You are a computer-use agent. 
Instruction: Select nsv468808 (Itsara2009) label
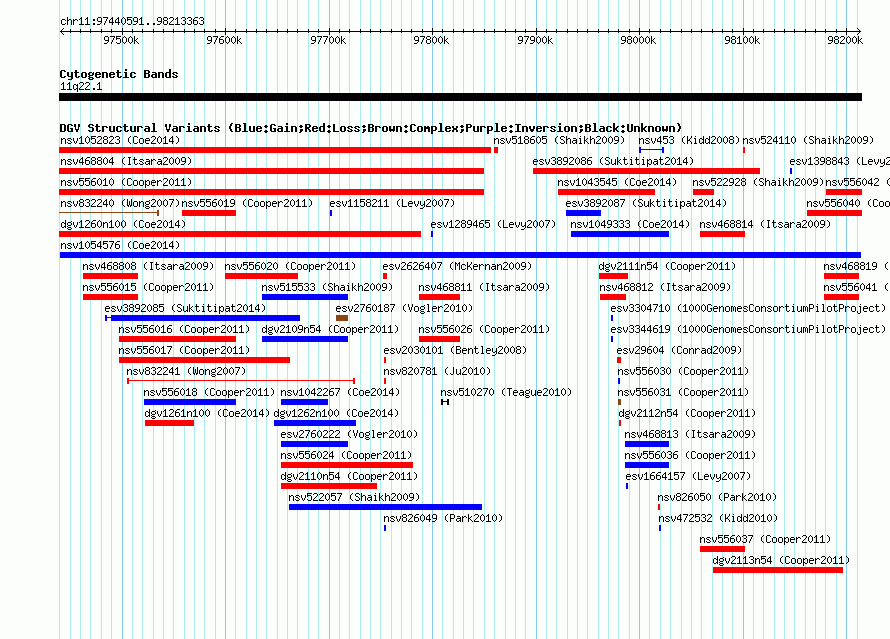click(148, 266)
